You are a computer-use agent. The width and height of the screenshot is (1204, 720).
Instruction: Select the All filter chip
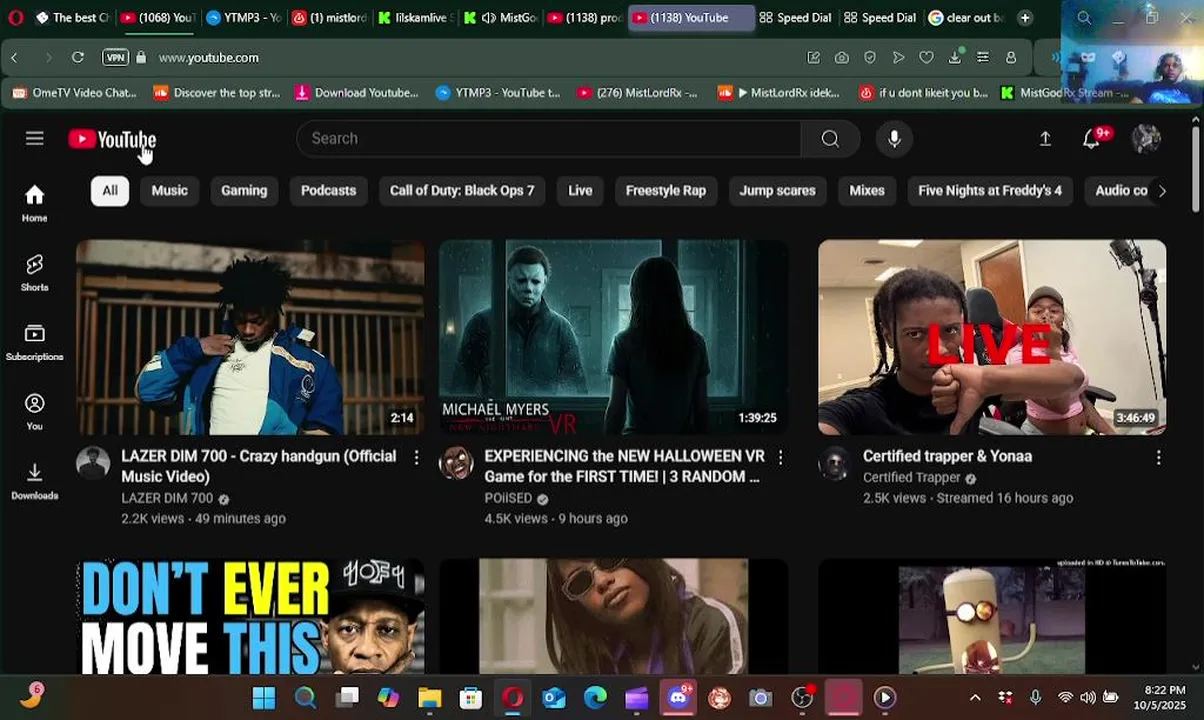click(110, 191)
